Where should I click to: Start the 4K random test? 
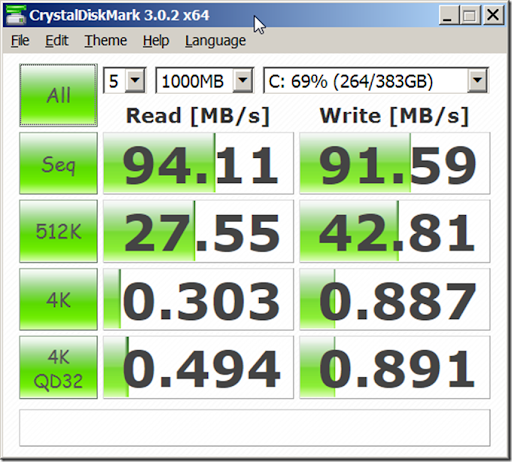point(58,299)
